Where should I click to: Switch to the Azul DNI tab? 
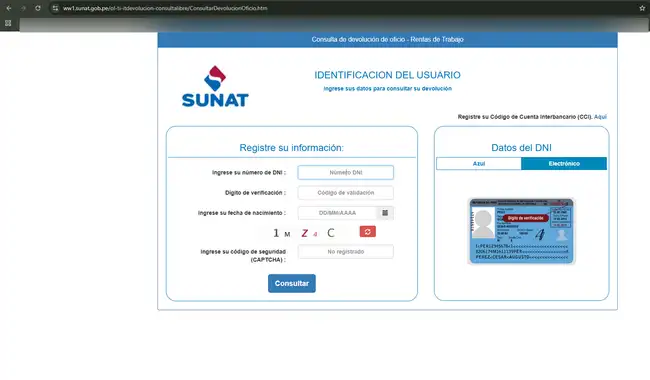pos(479,164)
